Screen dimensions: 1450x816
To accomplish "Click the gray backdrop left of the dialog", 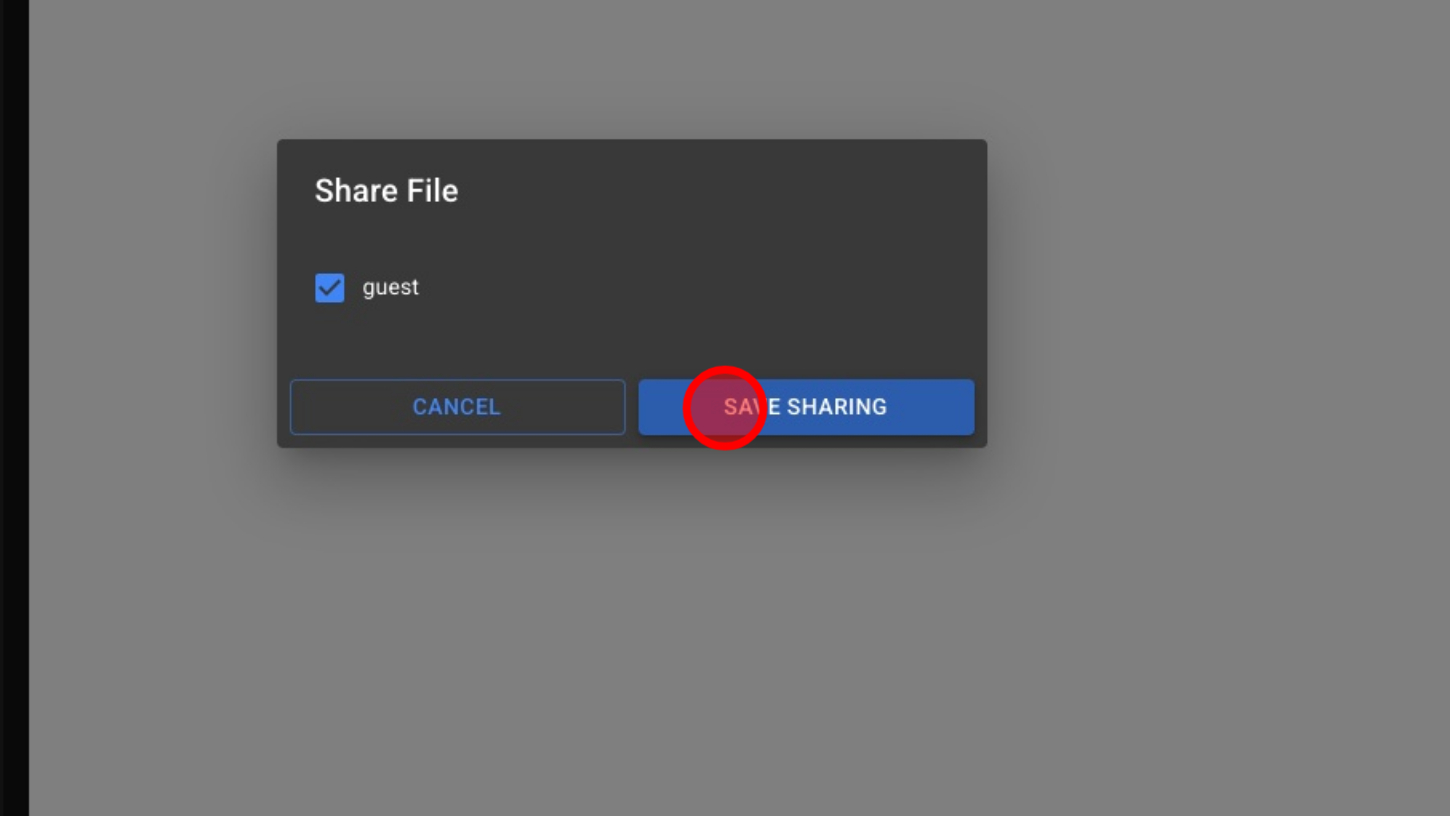I will 150,300.
